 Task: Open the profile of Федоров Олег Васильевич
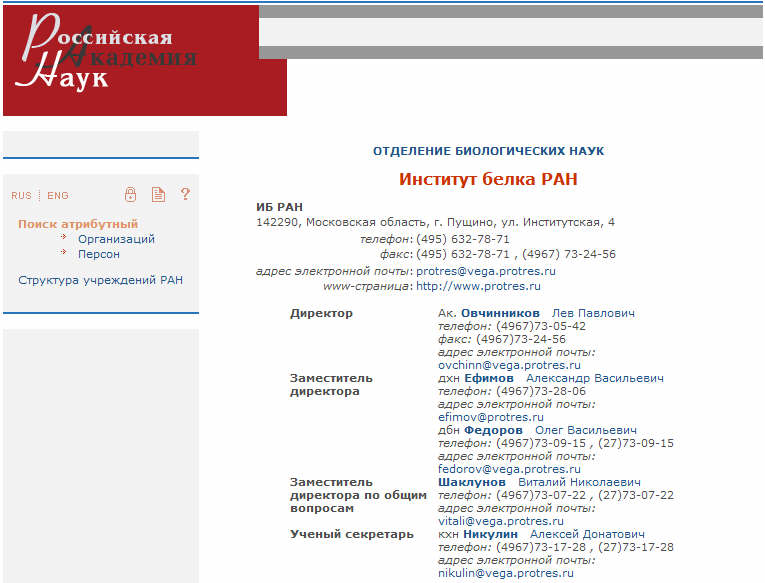pos(550,430)
